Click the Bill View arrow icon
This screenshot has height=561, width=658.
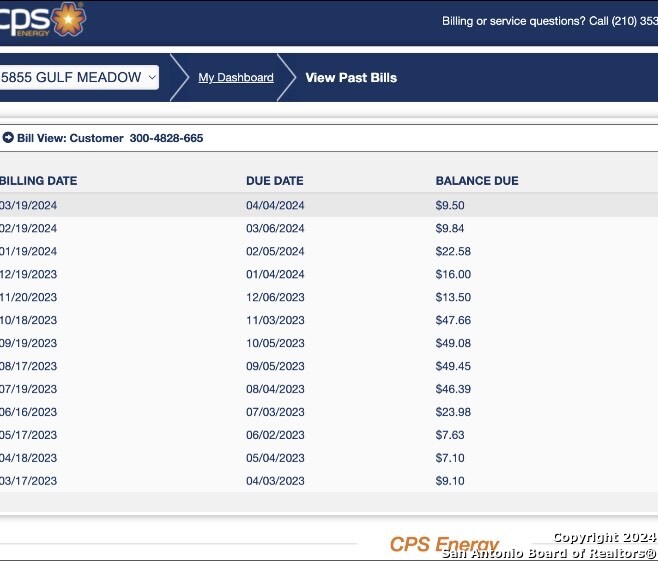(8, 138)
